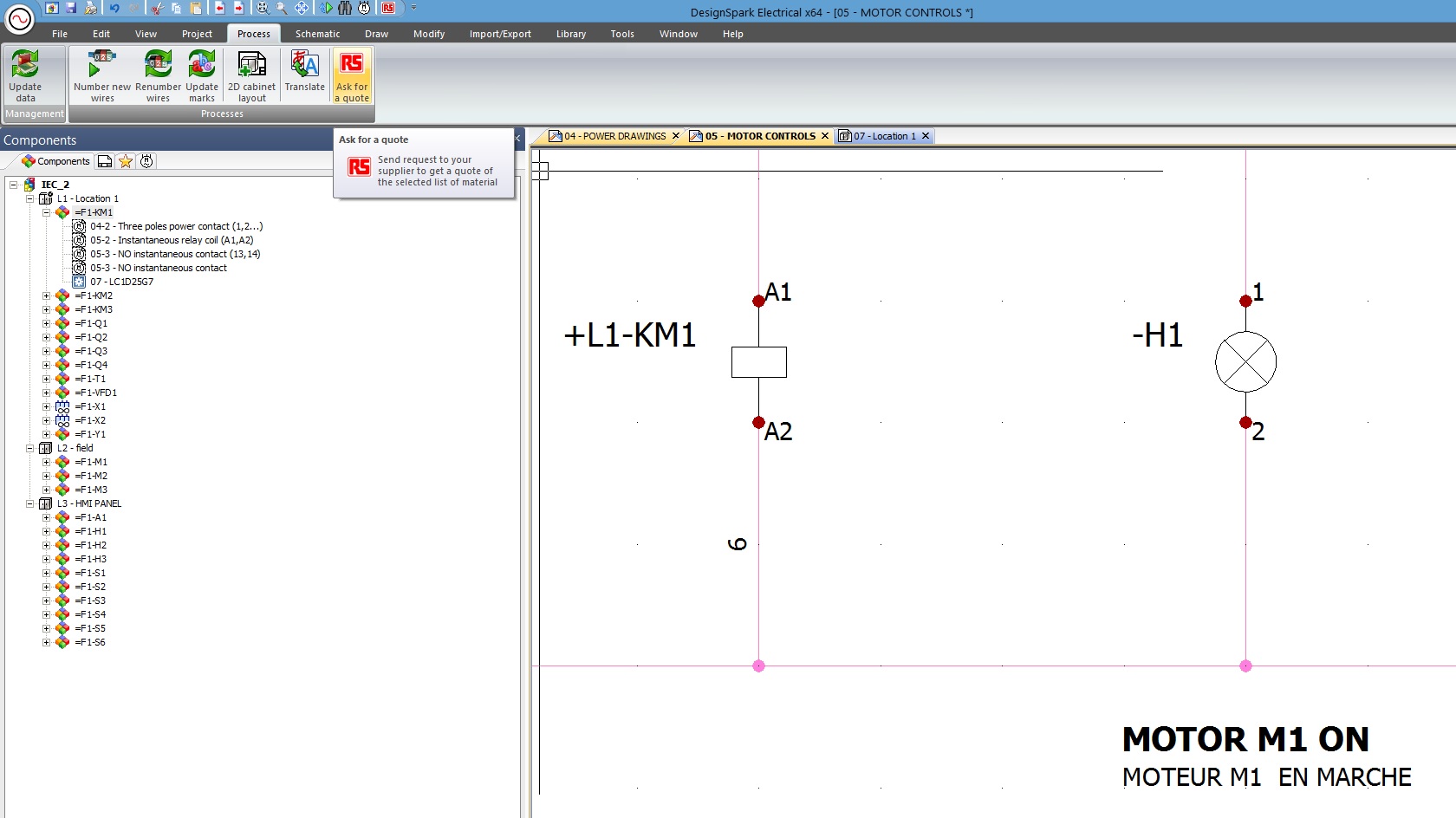Screen dimensions: 1456x818
Task: Open the Schematic ribbon tab
Action: [317, 34]
